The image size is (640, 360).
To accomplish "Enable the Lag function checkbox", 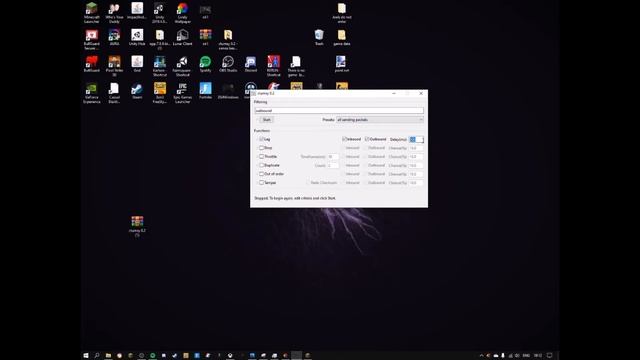I will 261,139.
